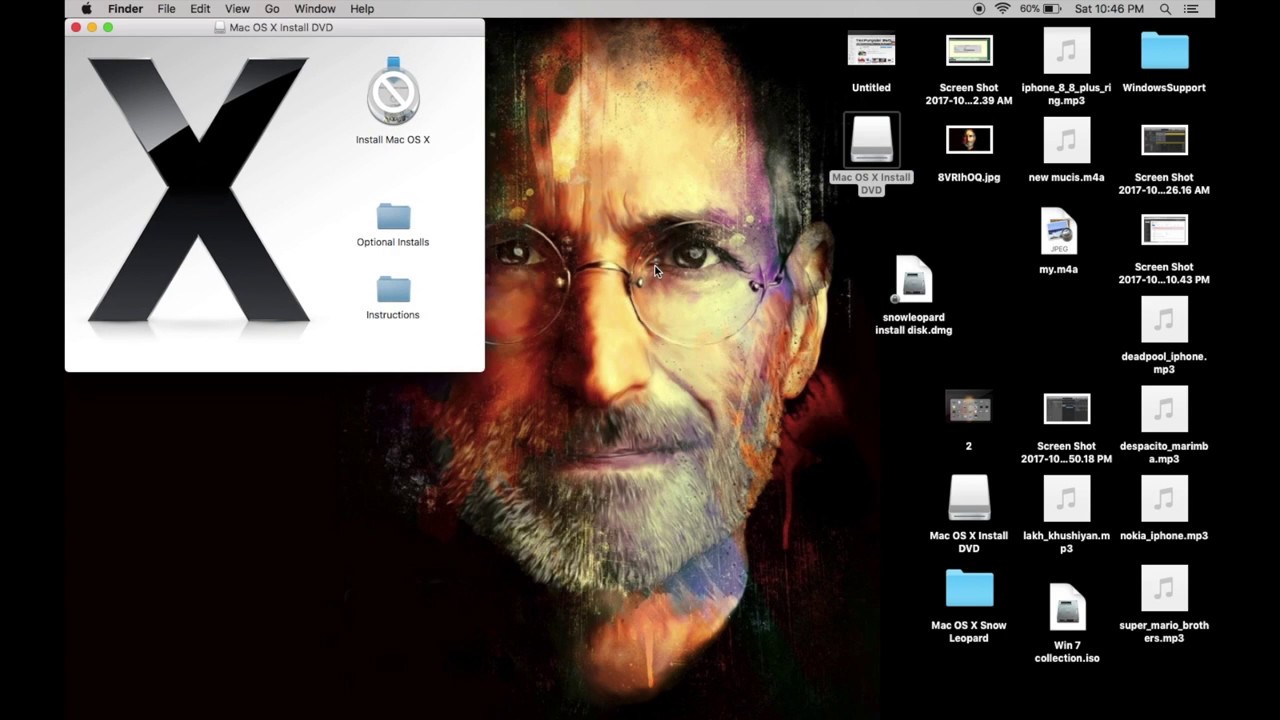Open the Optional Installs folder
The image size is (1280, 720).
click(393, 217)
